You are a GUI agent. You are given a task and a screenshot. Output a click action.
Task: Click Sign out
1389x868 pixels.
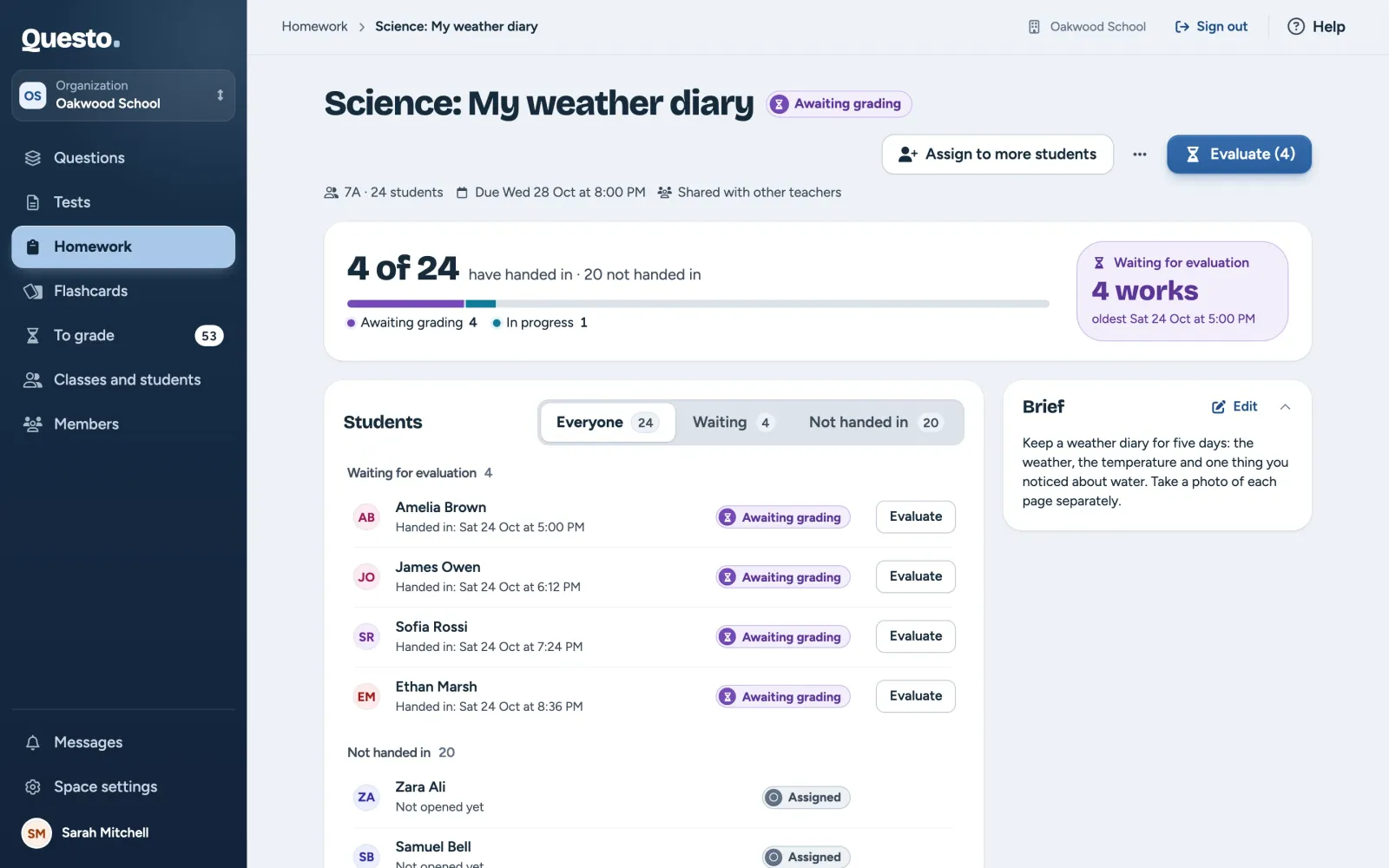tap(1211, 27)
